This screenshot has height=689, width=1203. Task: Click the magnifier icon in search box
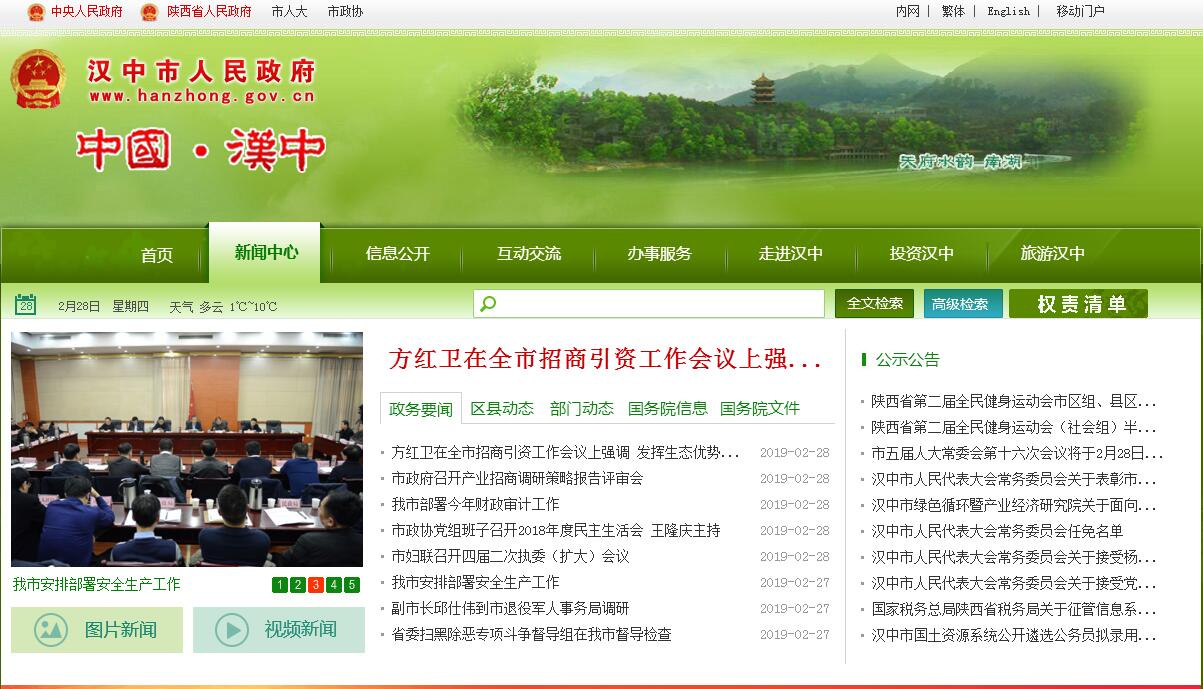pos(488,304)
